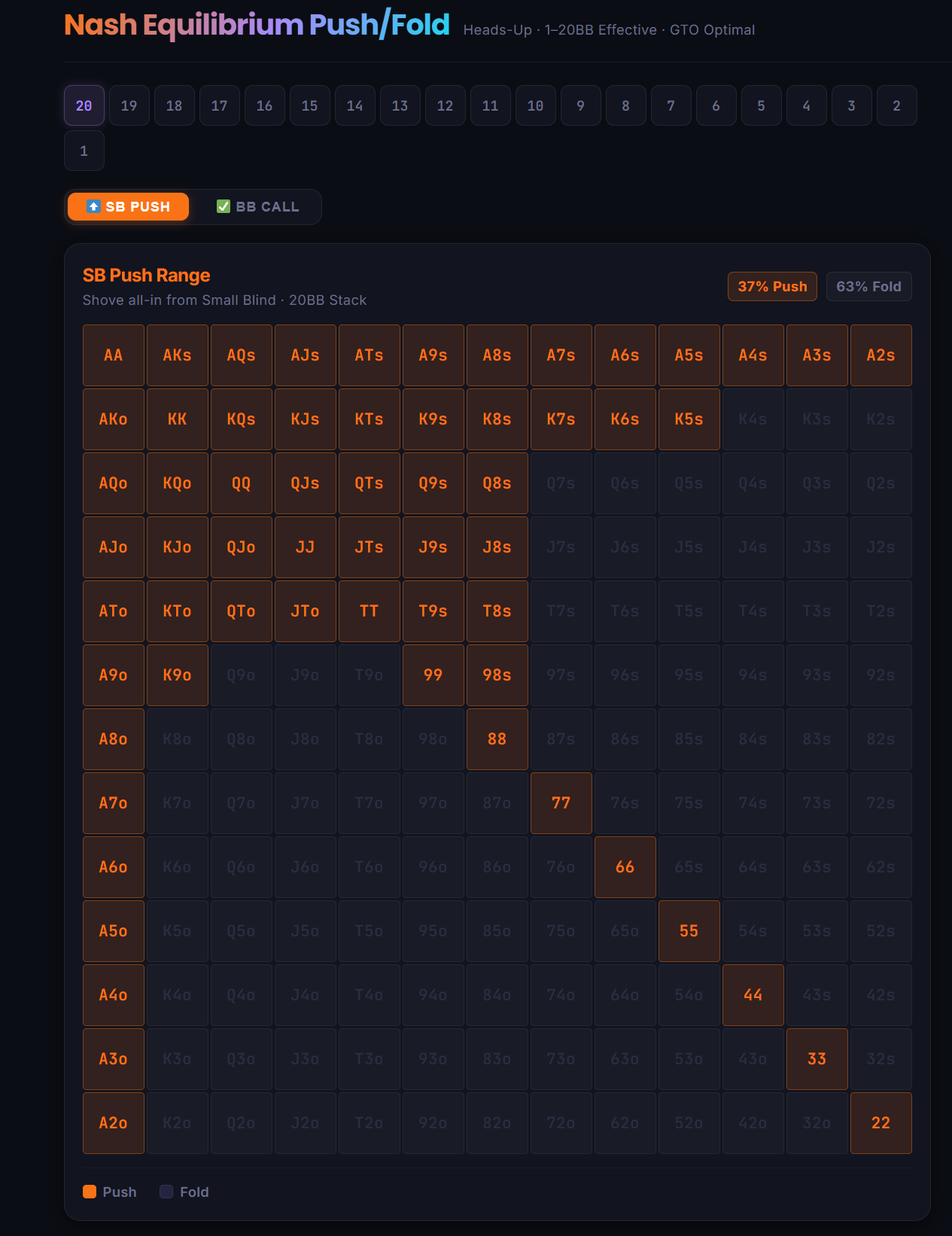952x1236 pixels.
Task: Select the A8o hand cell
Action: [x=114, y=739]
